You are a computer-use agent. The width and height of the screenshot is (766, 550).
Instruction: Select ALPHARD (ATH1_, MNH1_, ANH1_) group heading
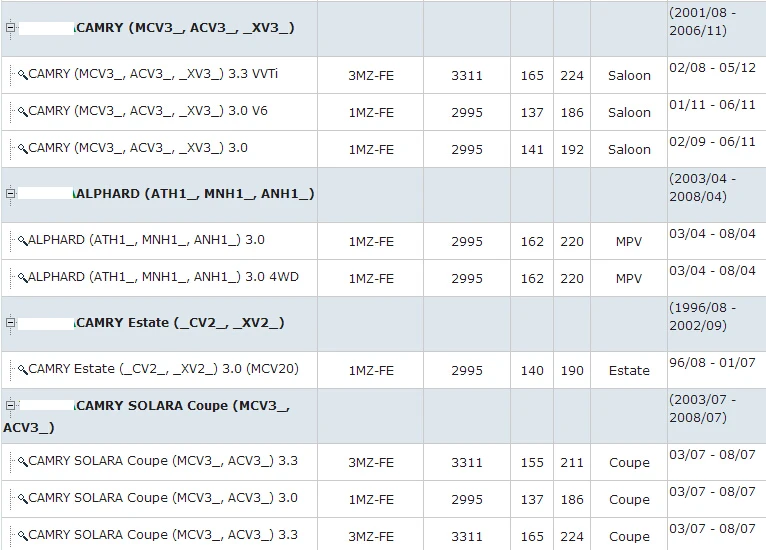point(194,194)
